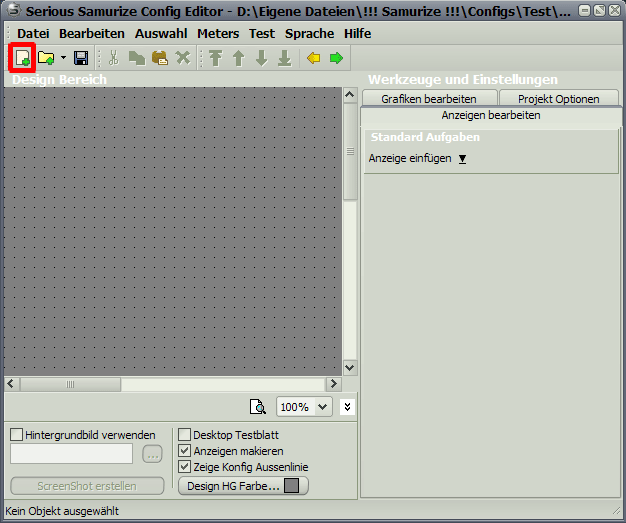
Task: Uncheck Anzeigen makieren checkbox
Action: (x=184, y=451)
